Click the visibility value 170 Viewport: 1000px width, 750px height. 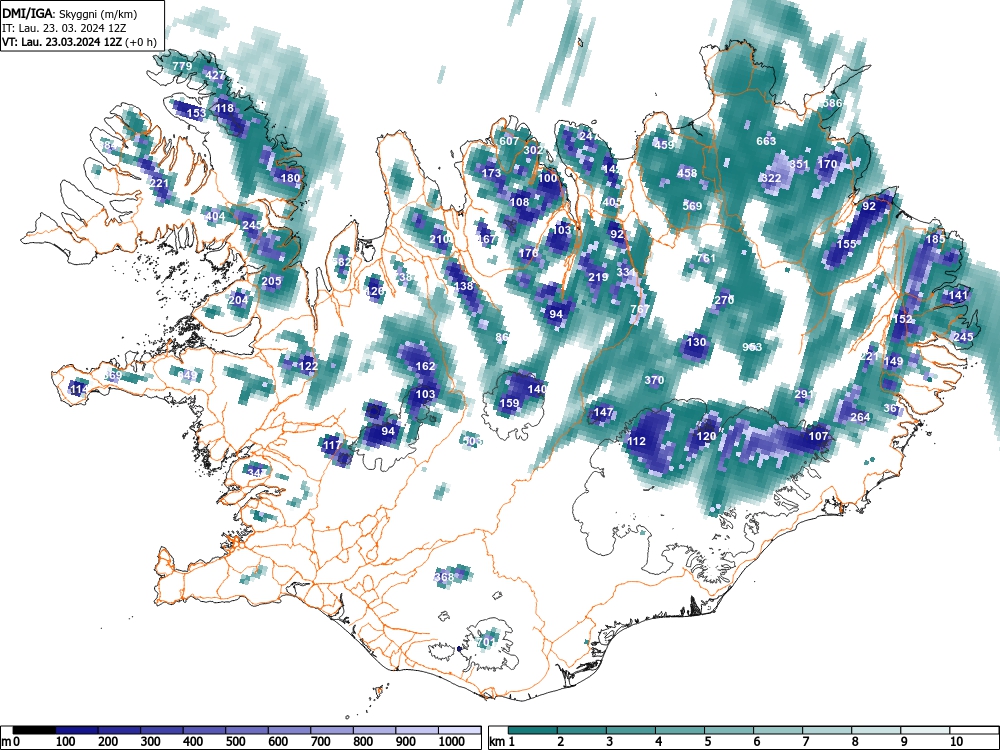[x=827, y=165]
